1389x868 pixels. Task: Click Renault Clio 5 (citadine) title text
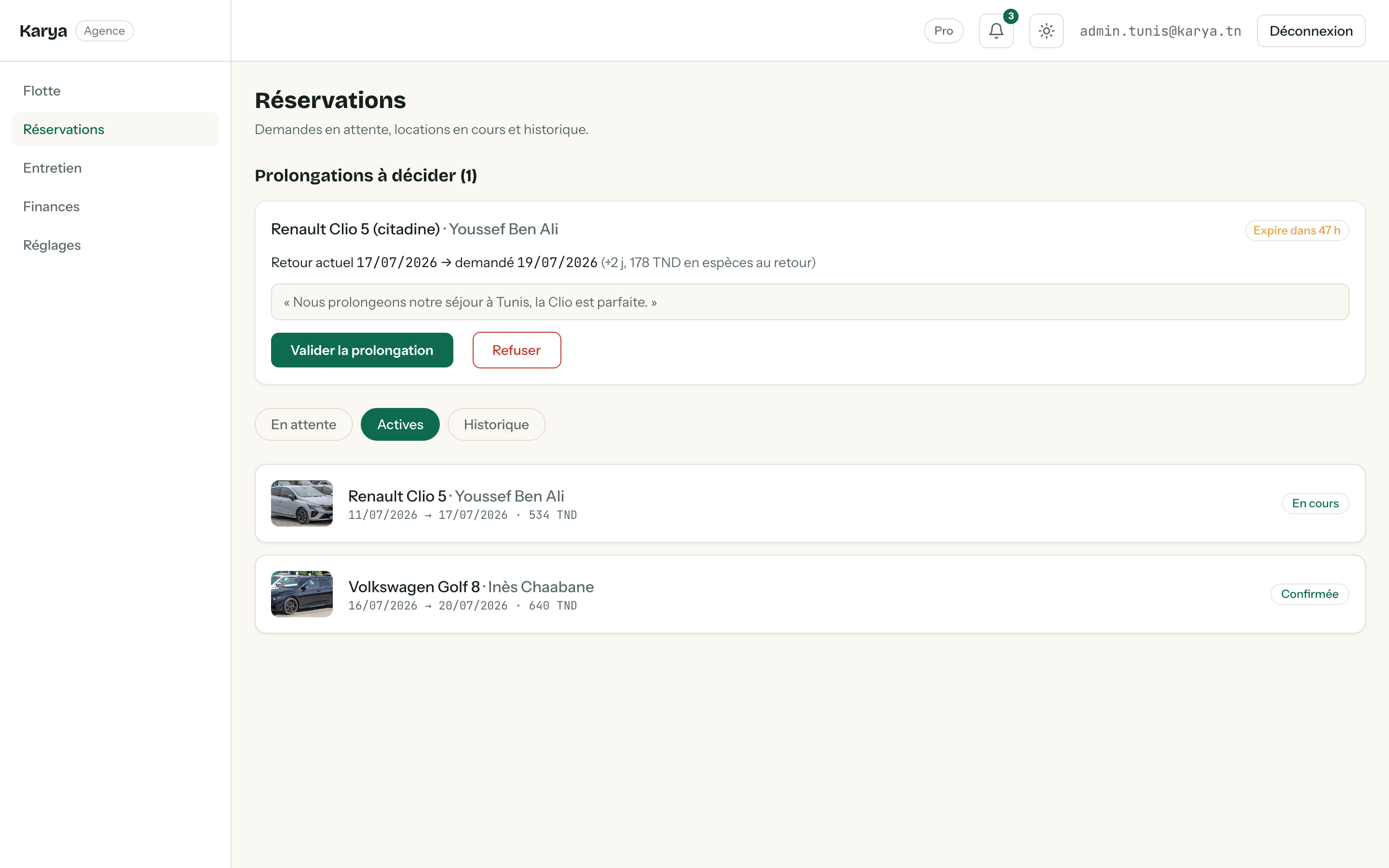click(355, 229)
